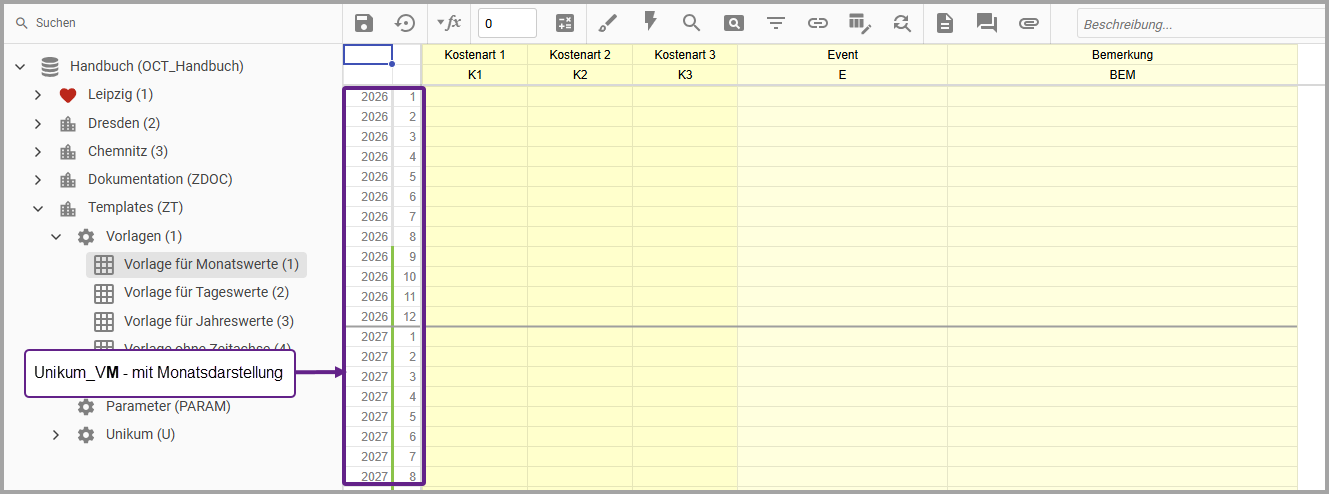Select Dresden (2) tree item
Viewport: 1329px width, 494px height.
pyautogui.click(x=124, y=124)
